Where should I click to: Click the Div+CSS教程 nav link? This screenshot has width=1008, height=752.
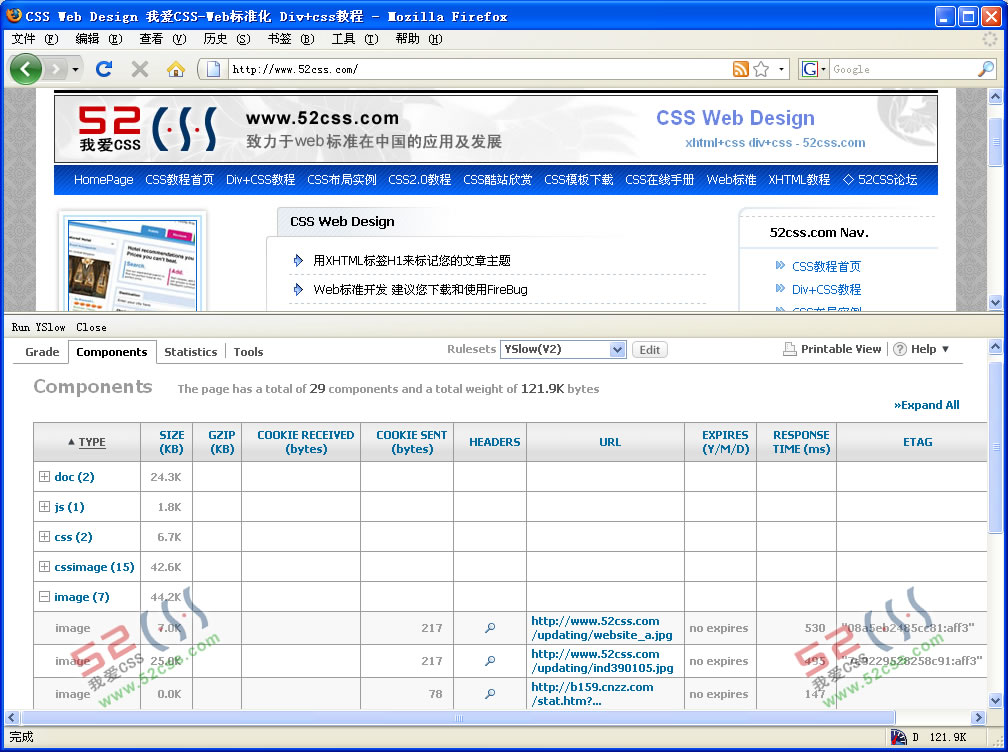[x=260, y=179]
